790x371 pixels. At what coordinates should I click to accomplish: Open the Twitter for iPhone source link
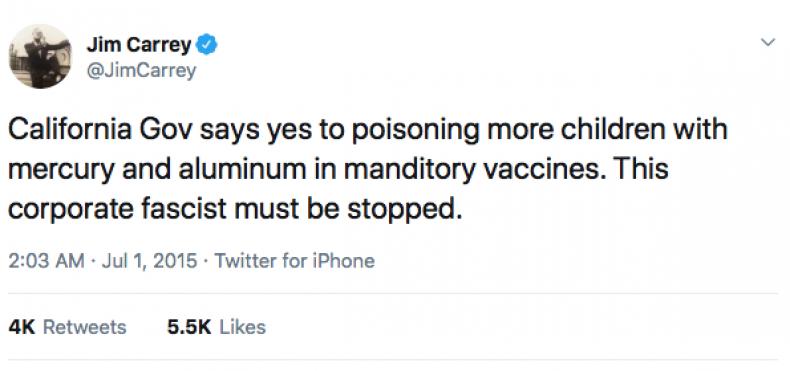click(x=295, y=261)
